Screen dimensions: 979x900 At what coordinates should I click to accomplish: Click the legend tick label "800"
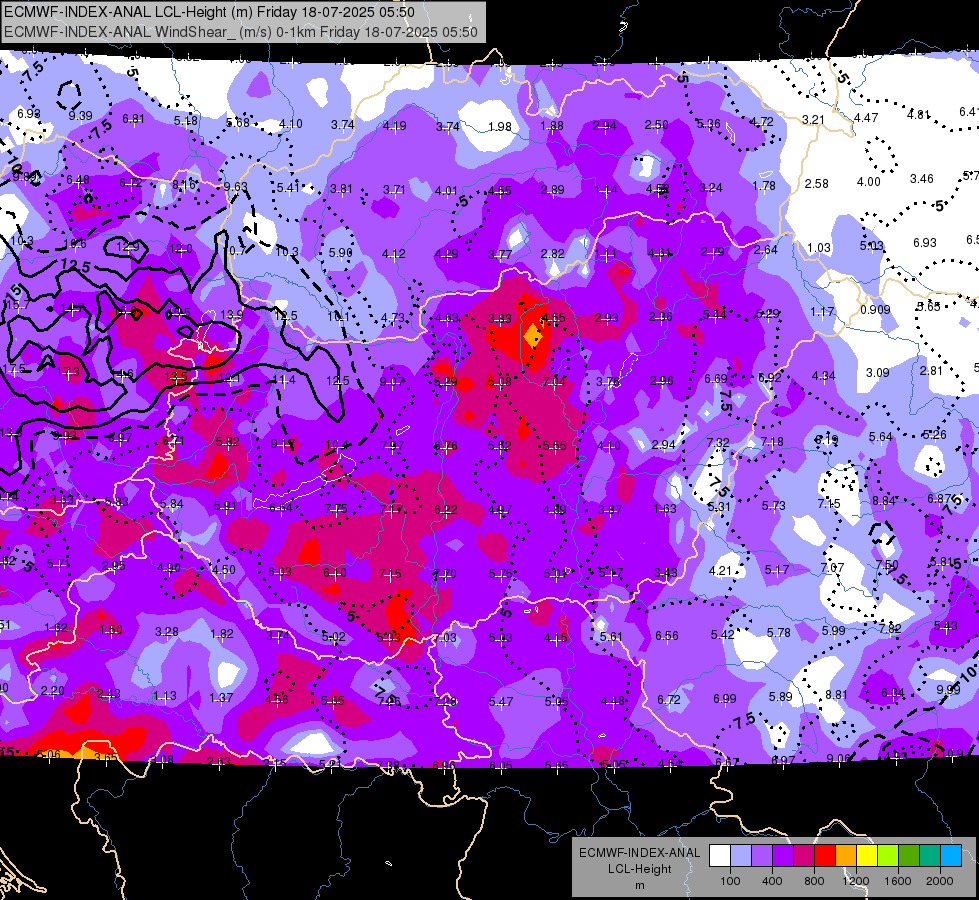814,881
